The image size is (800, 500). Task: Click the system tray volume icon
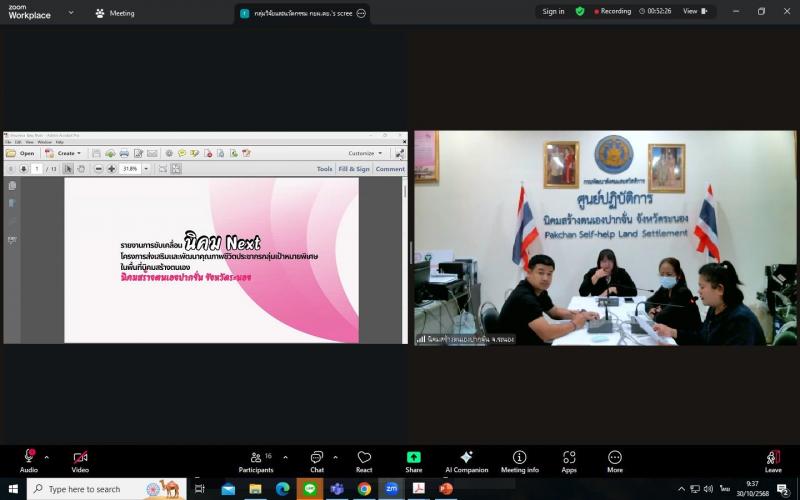708,489
